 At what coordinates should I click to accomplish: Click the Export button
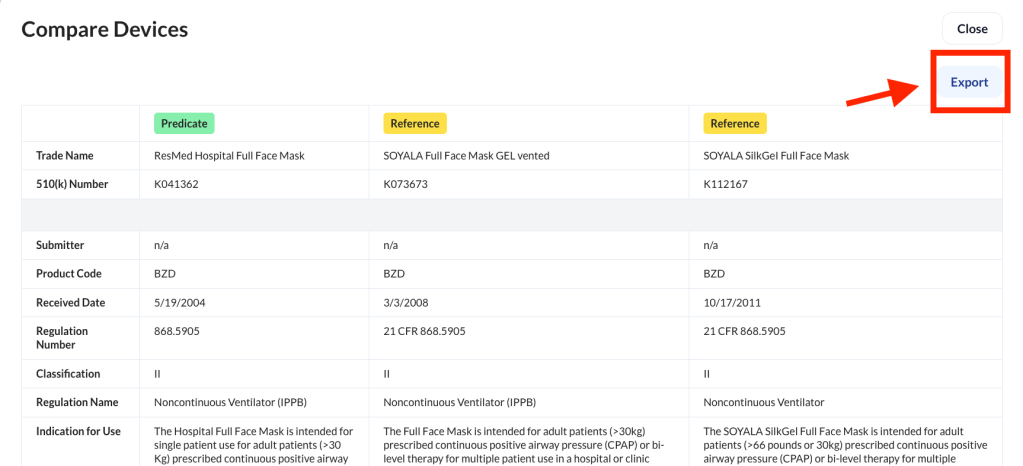click(x=968, y=82)
